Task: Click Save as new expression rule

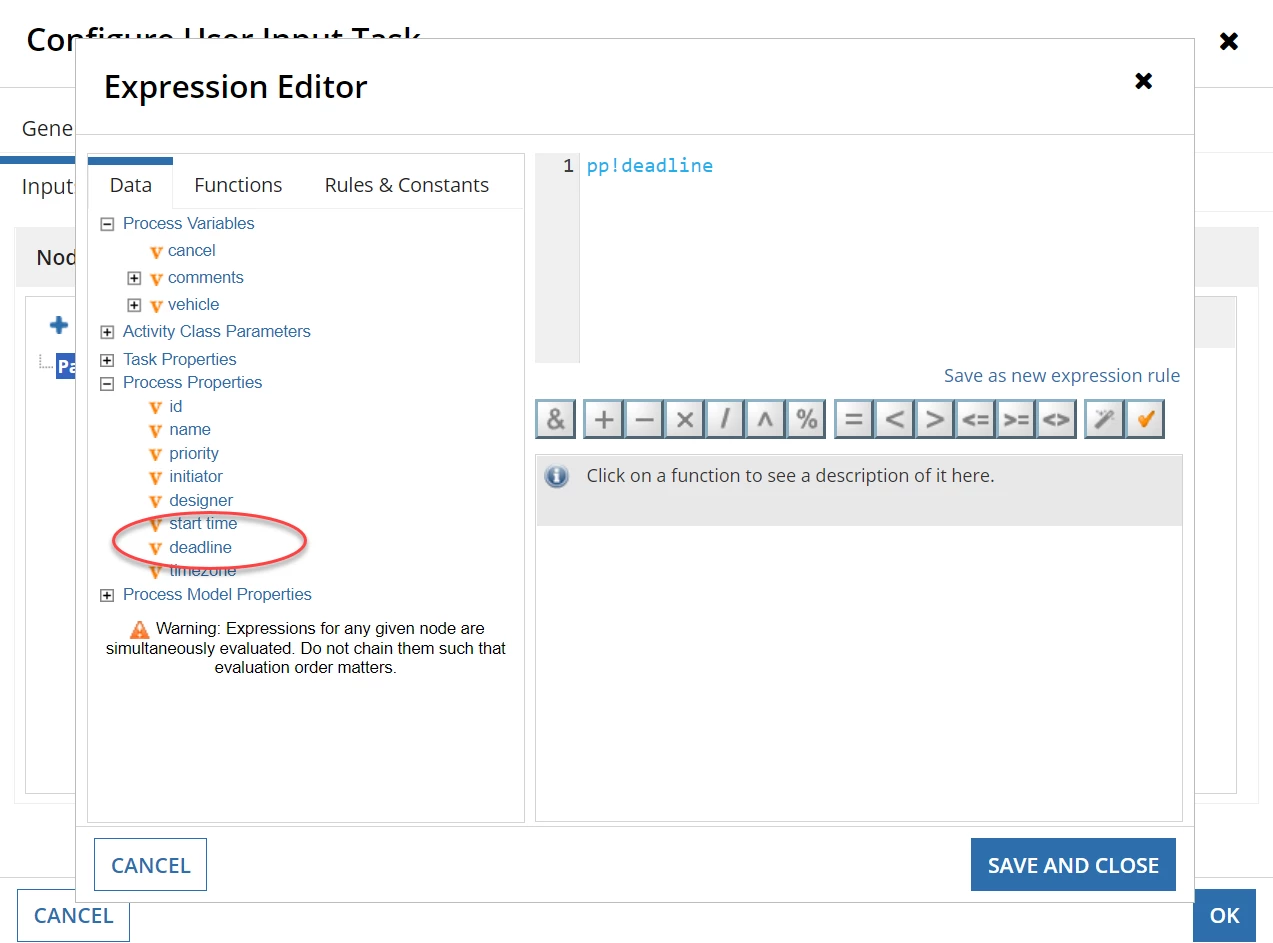Action: click(1062, 376)
